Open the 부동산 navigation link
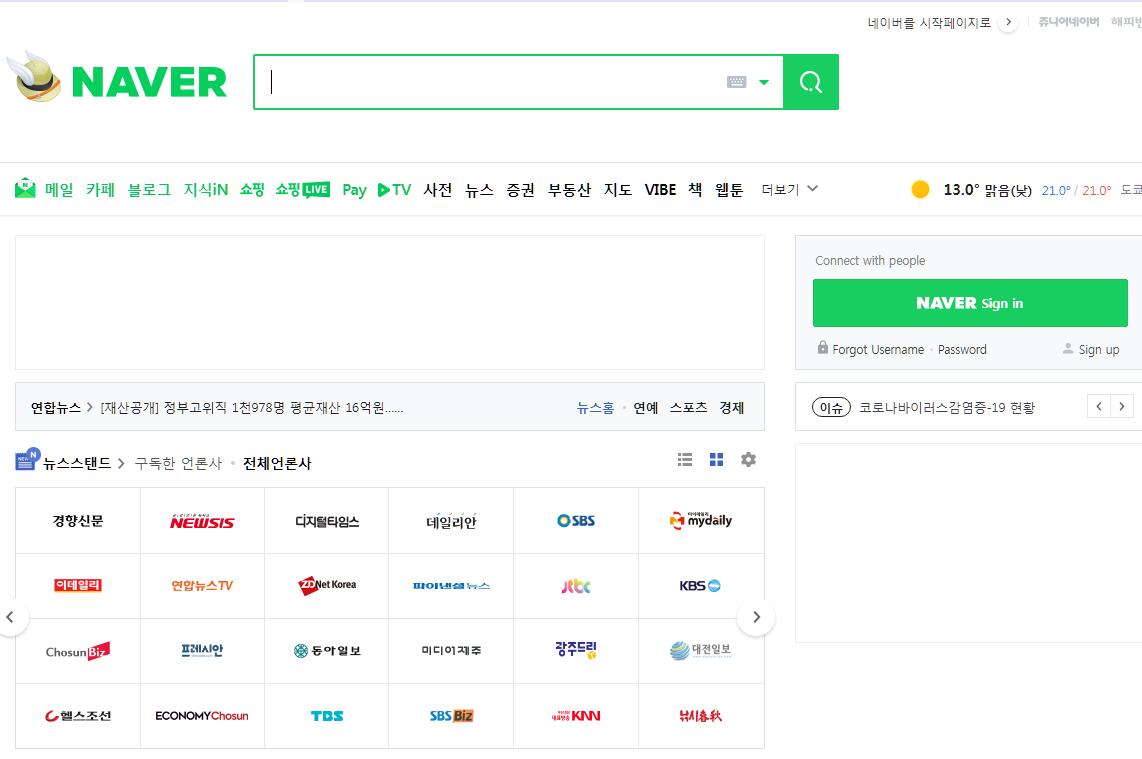 [x=570, y=190]
